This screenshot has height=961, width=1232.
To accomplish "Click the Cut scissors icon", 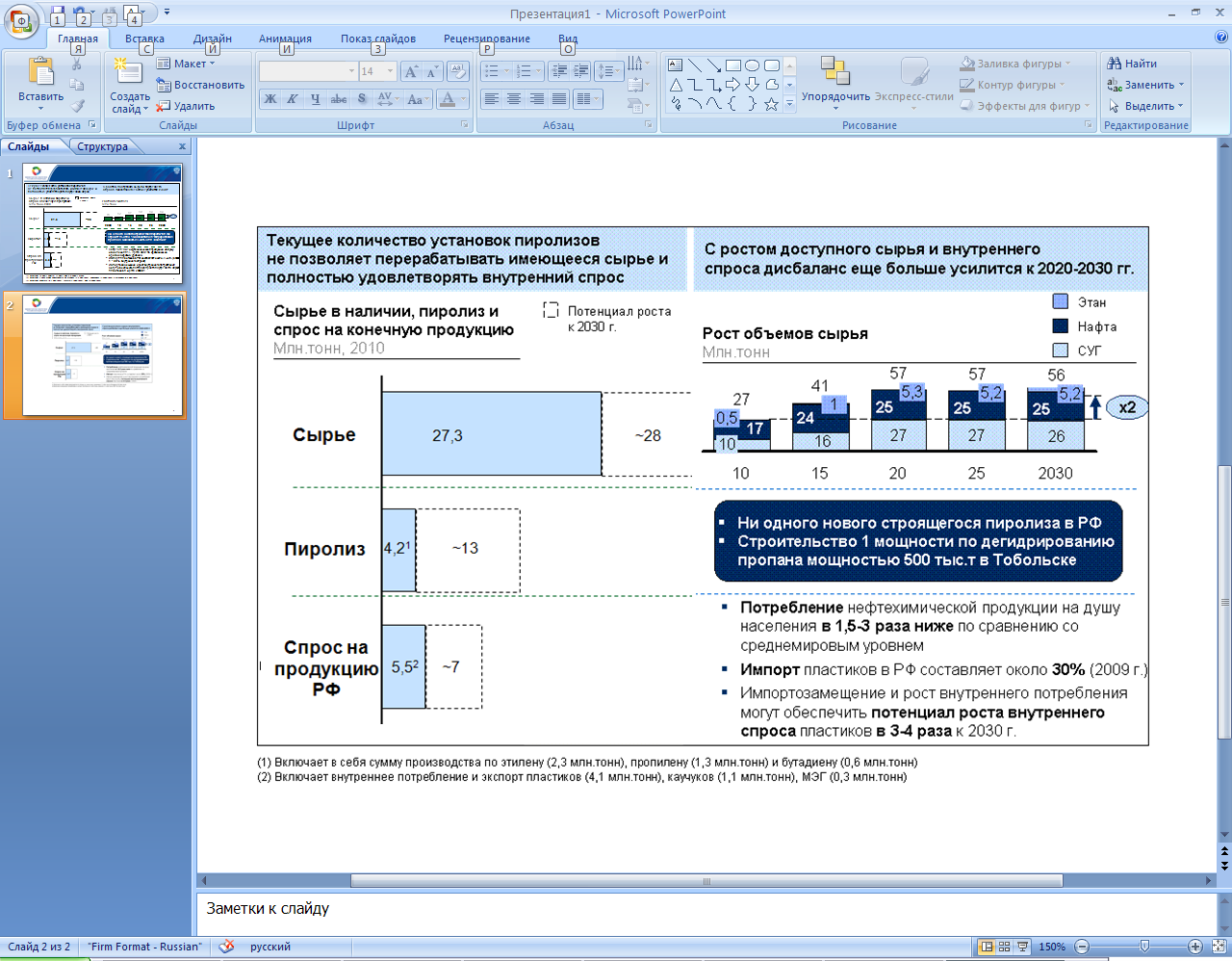I will [x=77, y=65].
